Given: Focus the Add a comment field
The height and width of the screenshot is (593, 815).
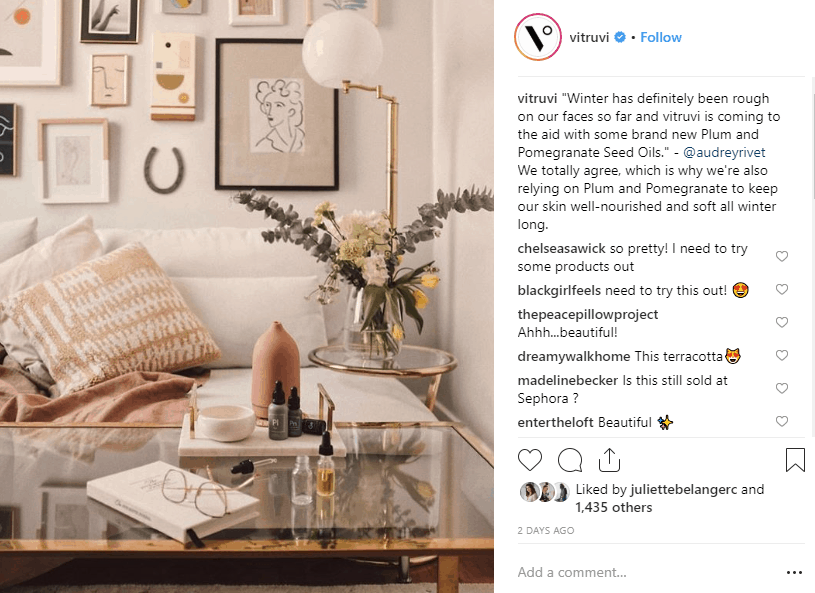Looking at the screenshot, I should (x=647, y=572).
